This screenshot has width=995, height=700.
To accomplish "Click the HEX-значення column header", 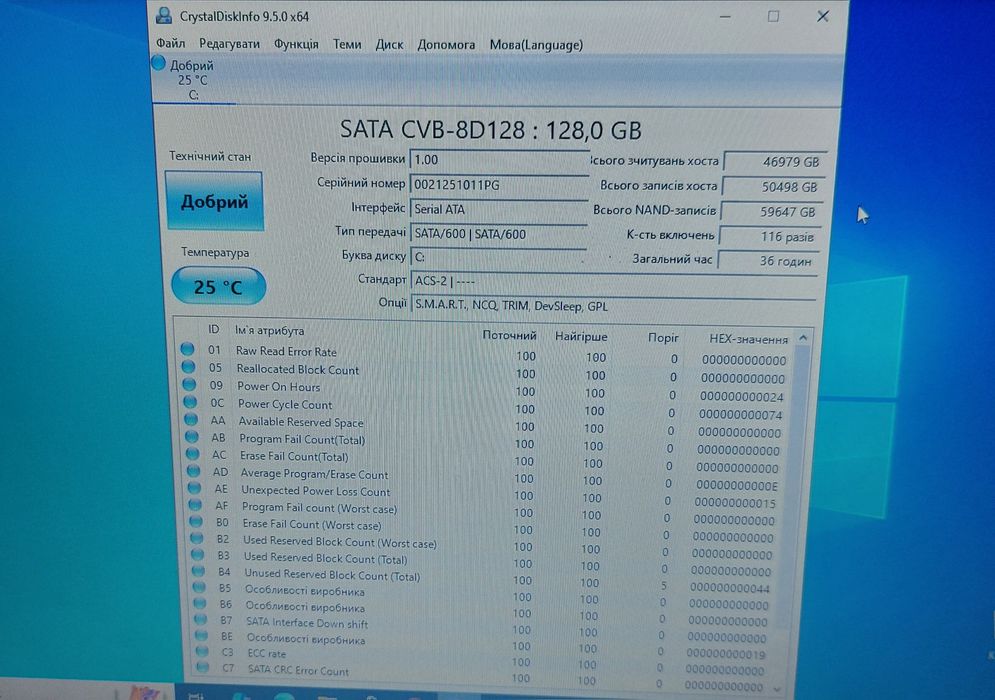I will click(x=748, y=340).
